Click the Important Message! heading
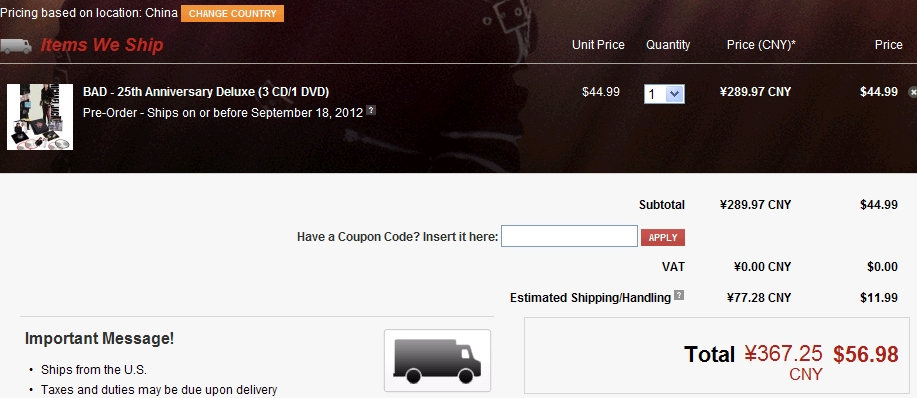This screenshot has height=398, width=917. pyautogui.click(x=99, y=338)
